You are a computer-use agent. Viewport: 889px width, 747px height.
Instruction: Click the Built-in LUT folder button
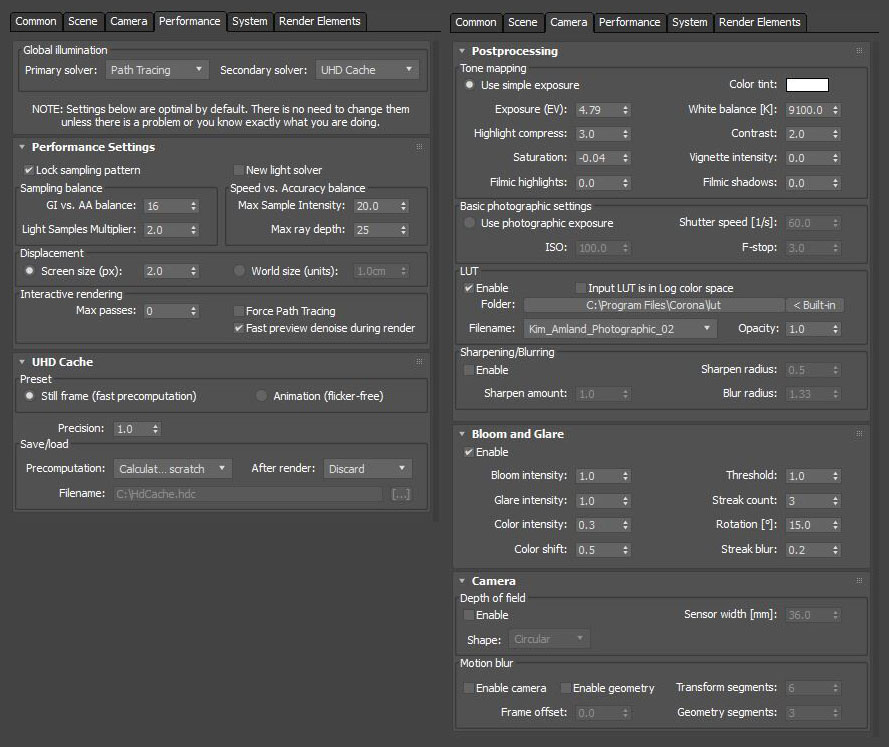point(814,305)
